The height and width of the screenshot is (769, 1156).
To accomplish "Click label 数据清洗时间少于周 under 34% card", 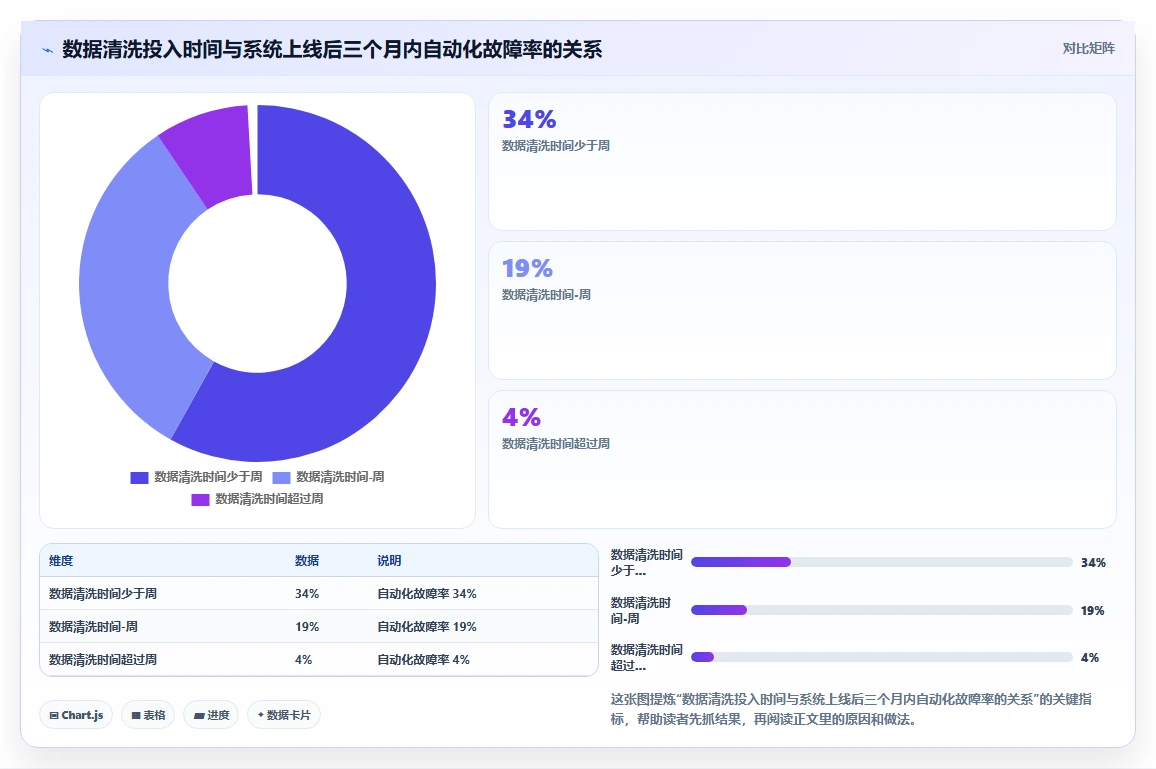I will [556, 146].
